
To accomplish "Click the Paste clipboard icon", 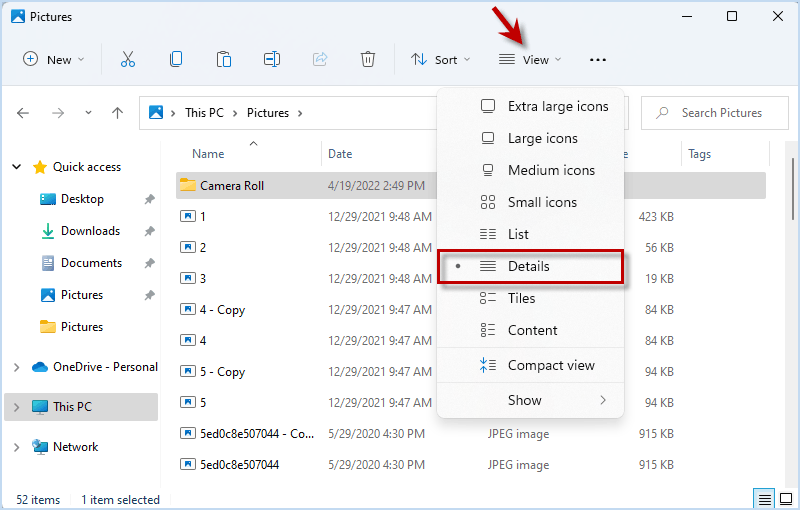I will tap(223, 60).
